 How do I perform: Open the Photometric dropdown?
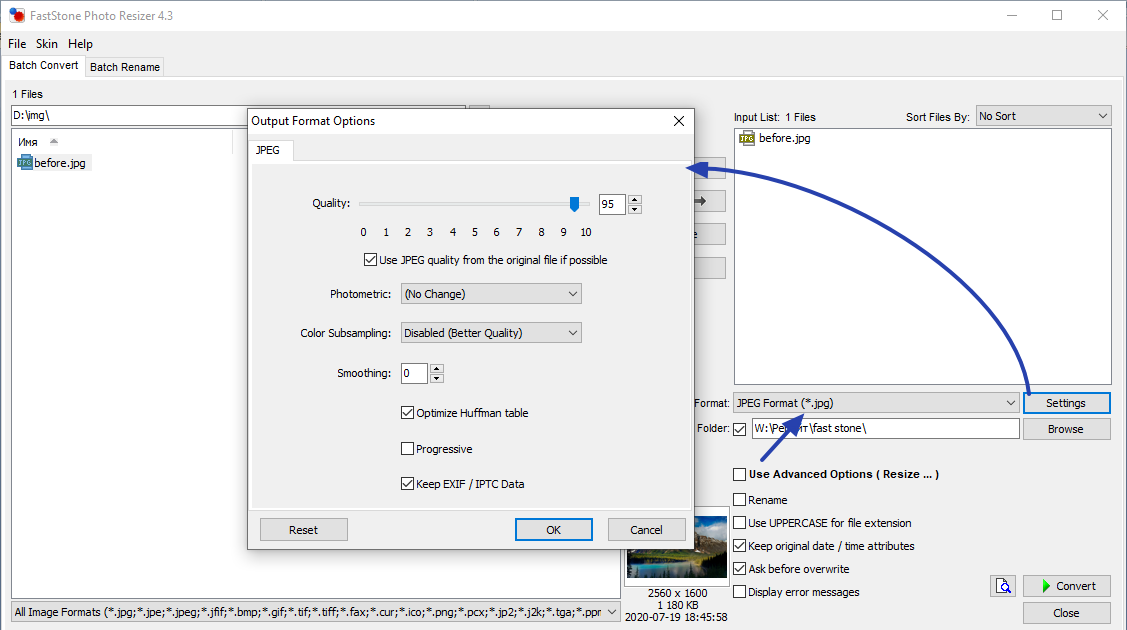click(x=491, y=294)
